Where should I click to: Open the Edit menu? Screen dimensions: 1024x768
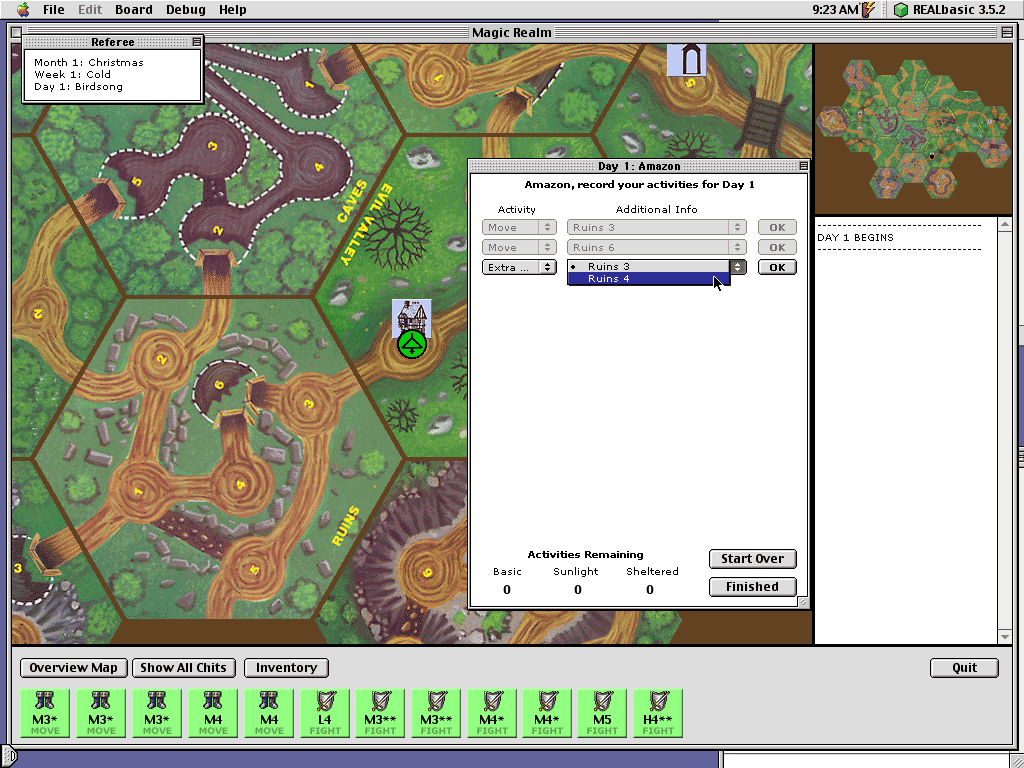click(90, 9)
